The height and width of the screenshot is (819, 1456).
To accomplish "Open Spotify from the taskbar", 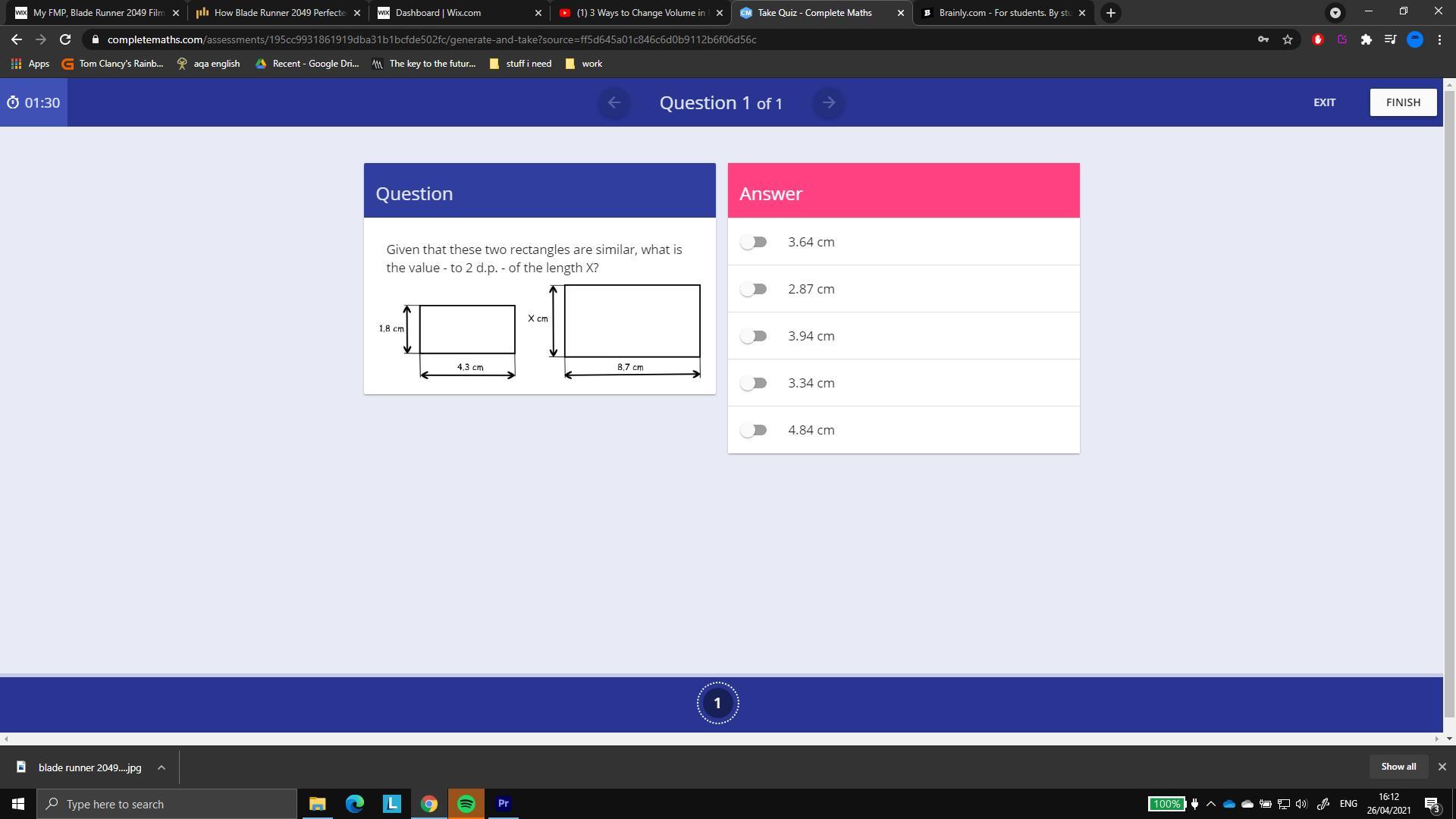I will click(x=466, y=804).
